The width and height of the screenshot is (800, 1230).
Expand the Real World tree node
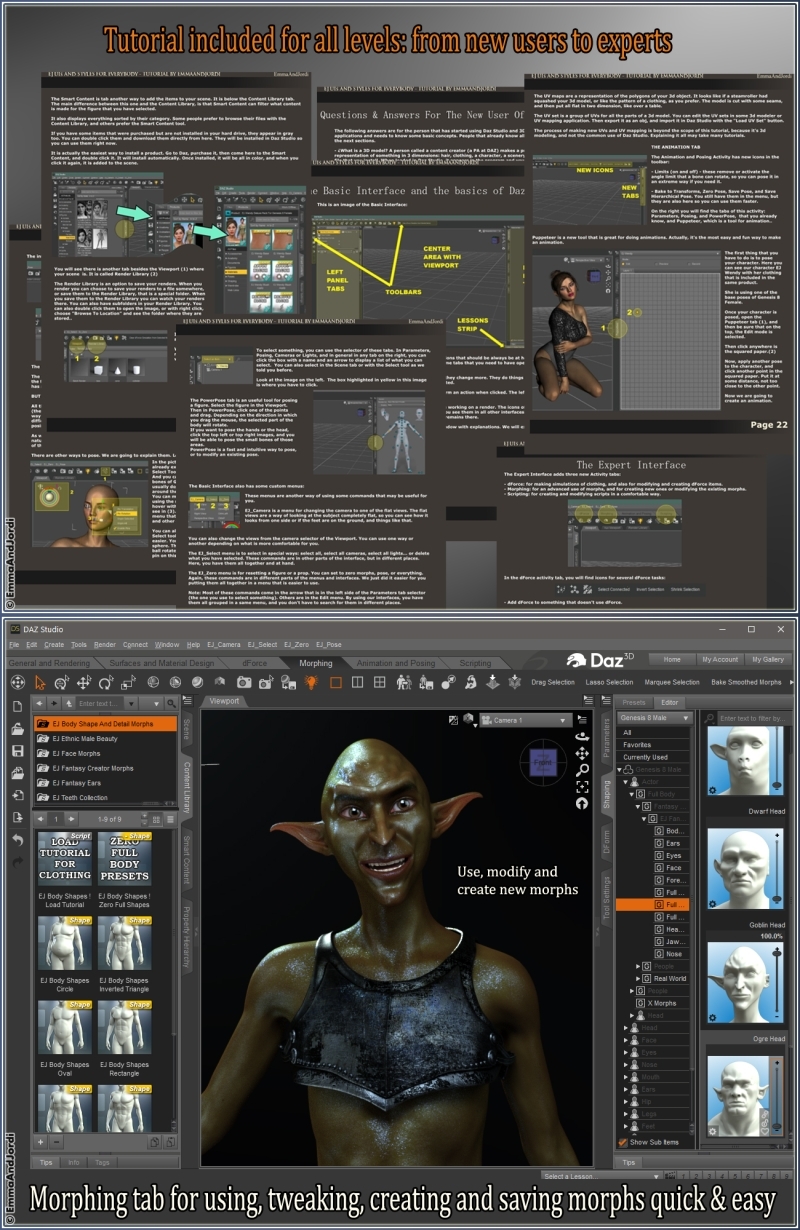coord(638,979)
